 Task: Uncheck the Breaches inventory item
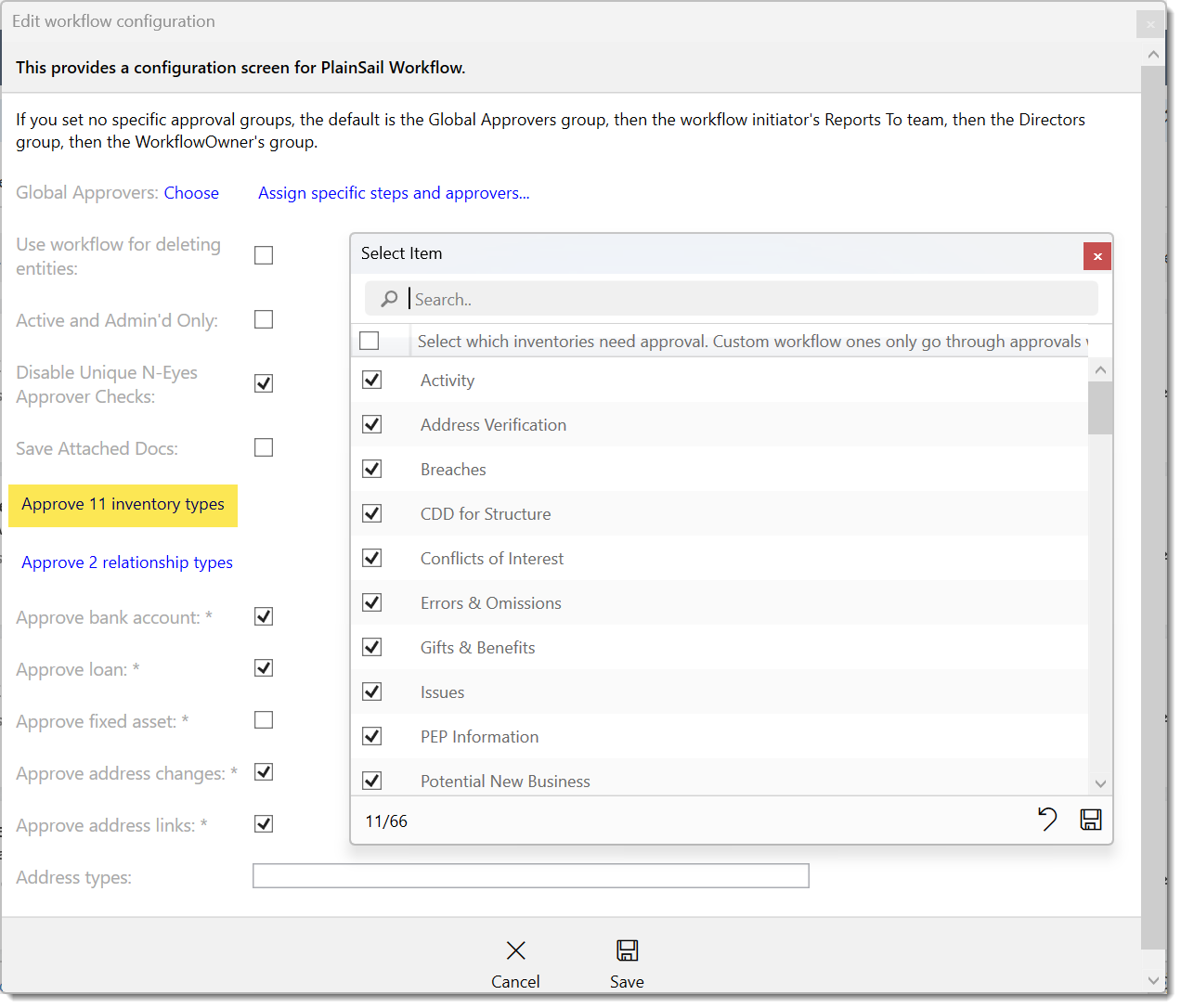[371, 469]
